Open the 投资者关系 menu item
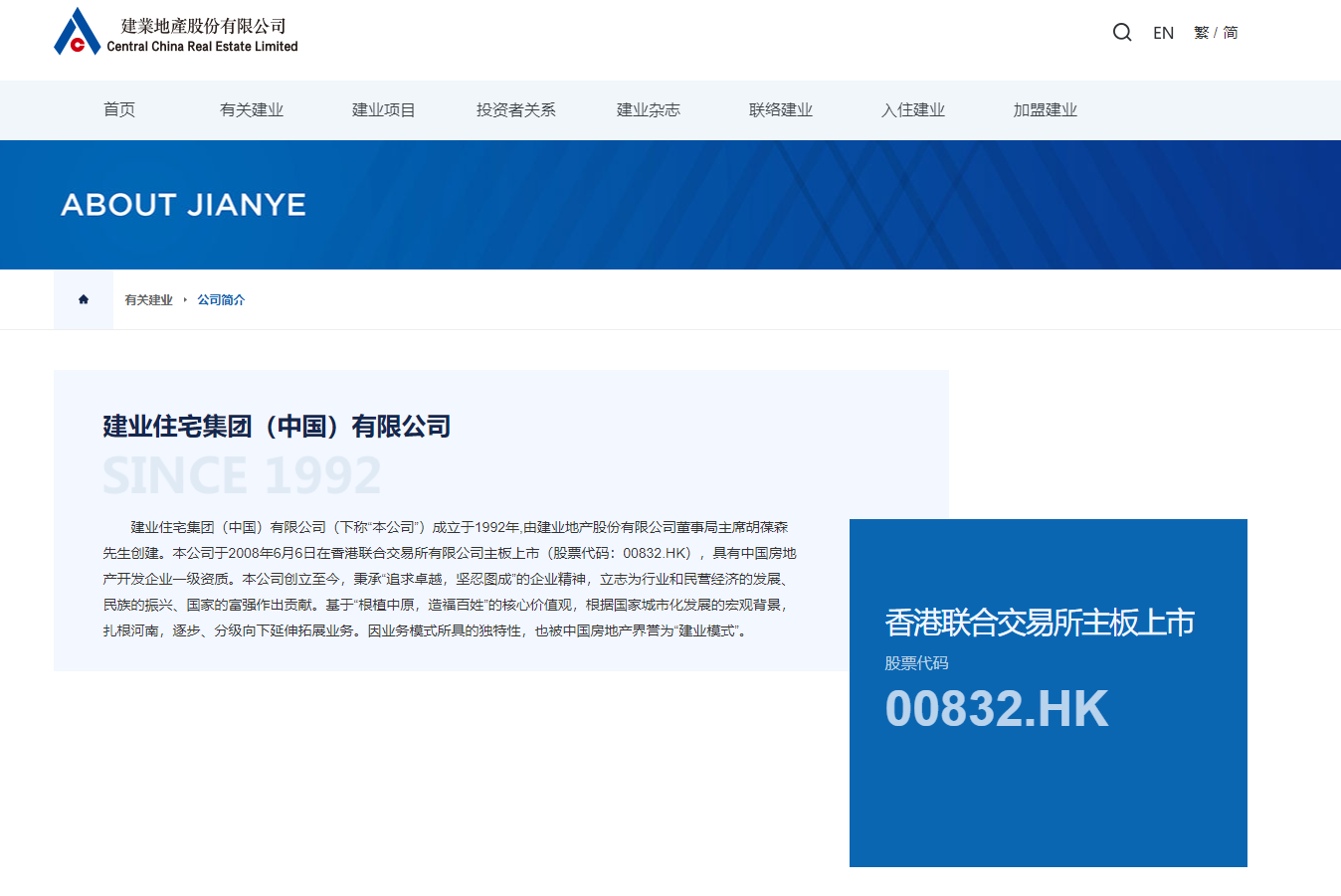The height and width of the screenshot is (896, 1341). 516,109
